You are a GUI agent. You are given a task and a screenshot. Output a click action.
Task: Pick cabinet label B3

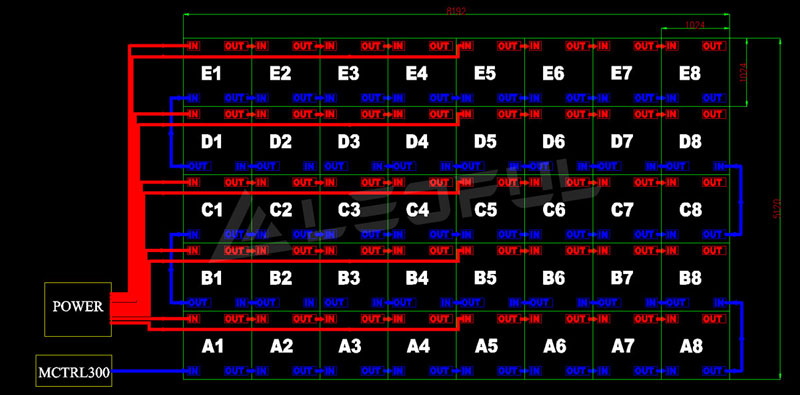[348, 278]
